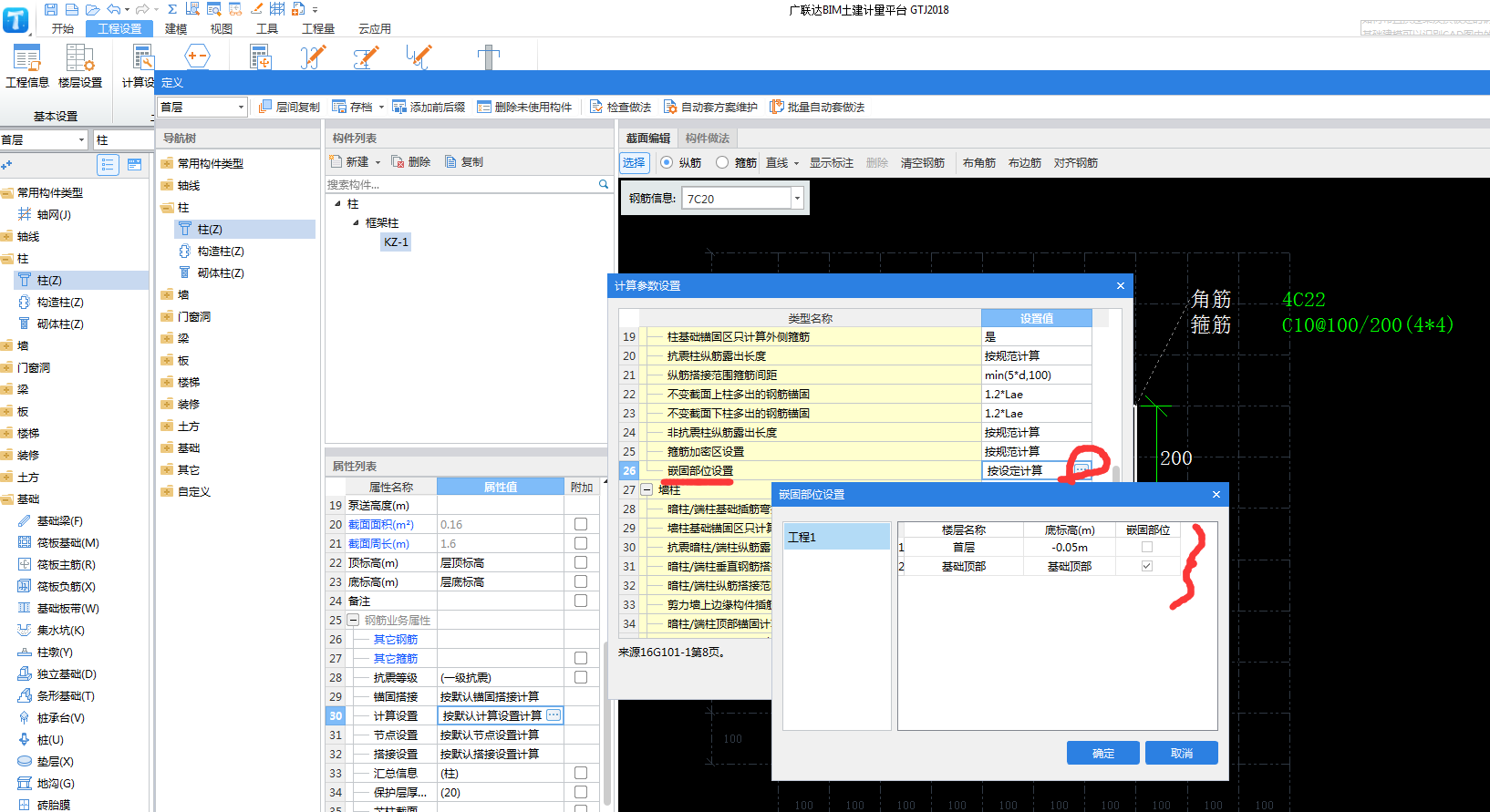
Task: Select 独立基础(D) in left sidebar
Action: [67, 673]
